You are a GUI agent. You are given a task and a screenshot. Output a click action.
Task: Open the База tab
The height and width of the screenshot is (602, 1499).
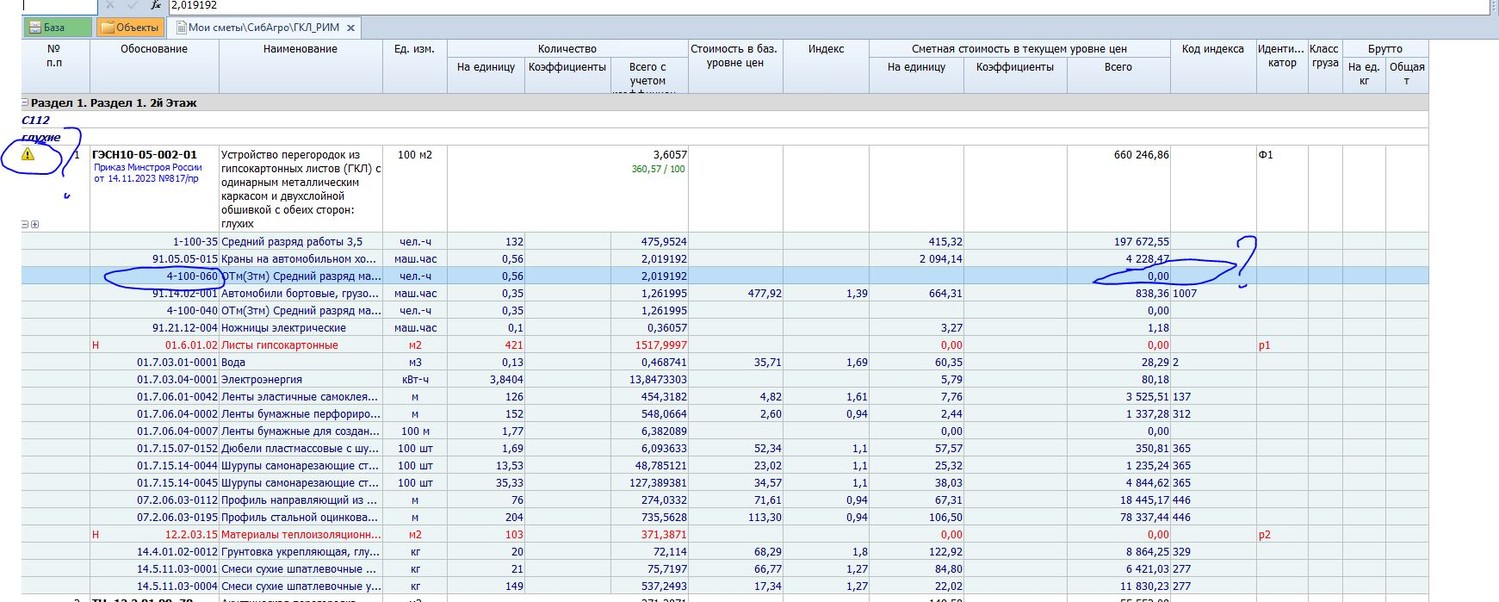(x=56, y=28)
